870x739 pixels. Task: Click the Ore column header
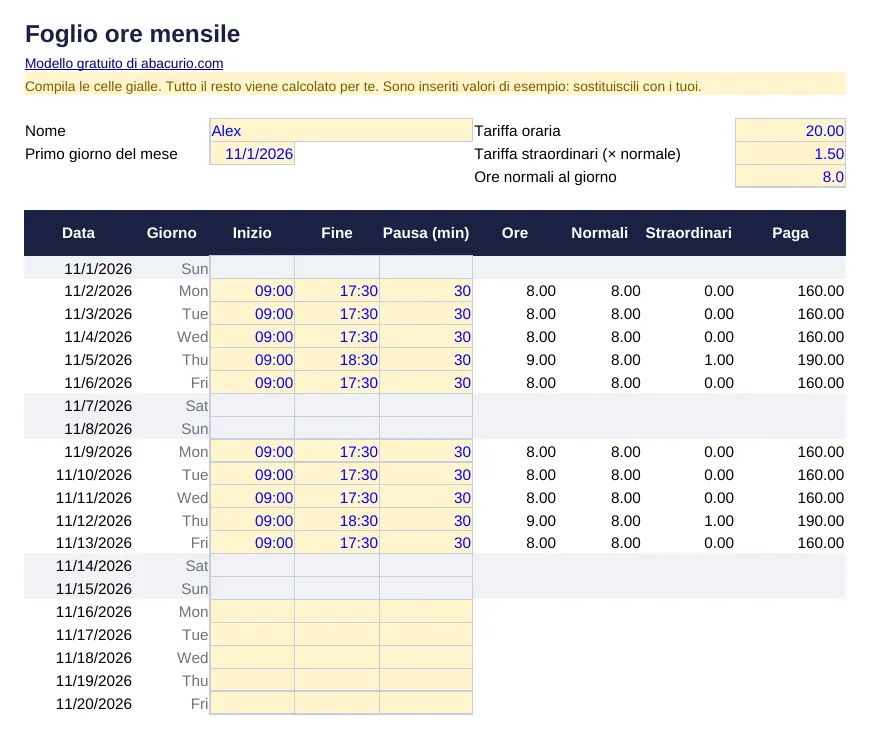[x=515, y=232]
